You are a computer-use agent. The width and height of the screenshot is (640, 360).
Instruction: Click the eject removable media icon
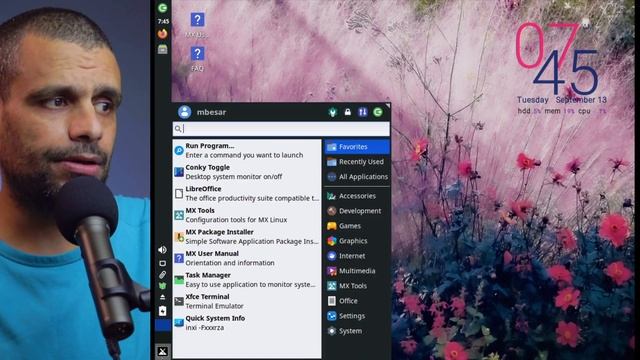(162, 297)
